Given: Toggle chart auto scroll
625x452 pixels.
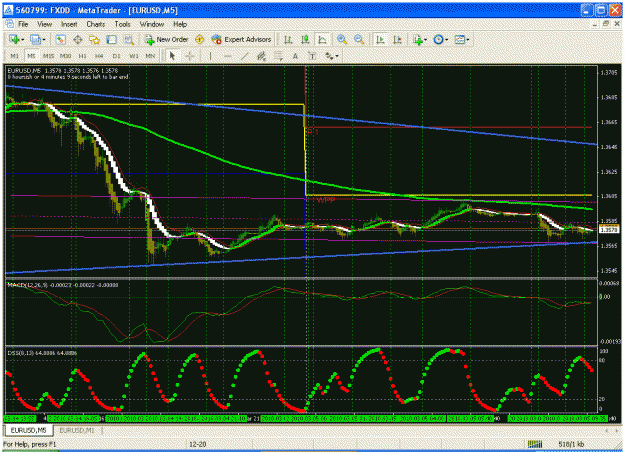Looking at the screenshot, I should tap(380, 39).
